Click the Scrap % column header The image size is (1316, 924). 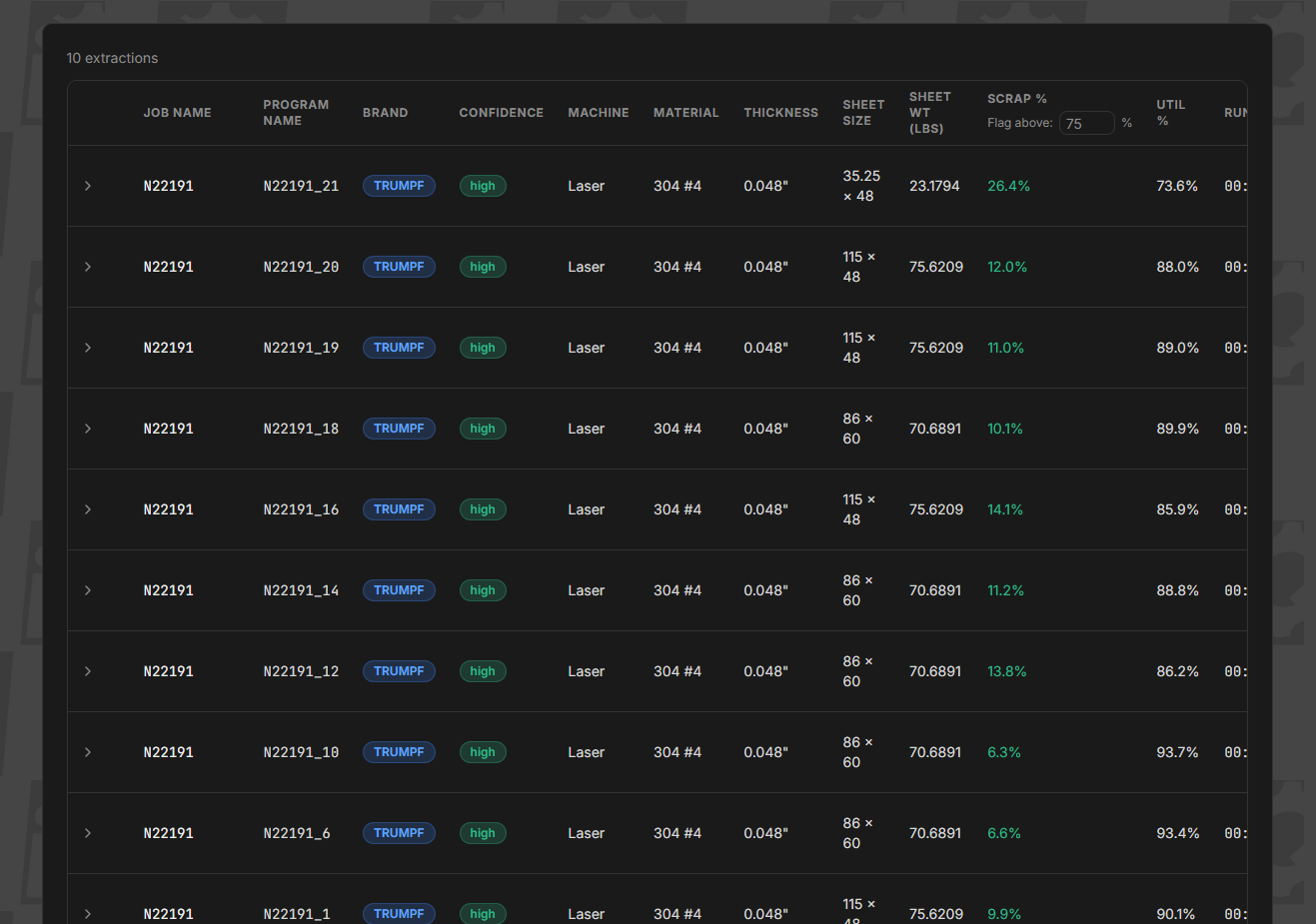tap(1017, 99)
